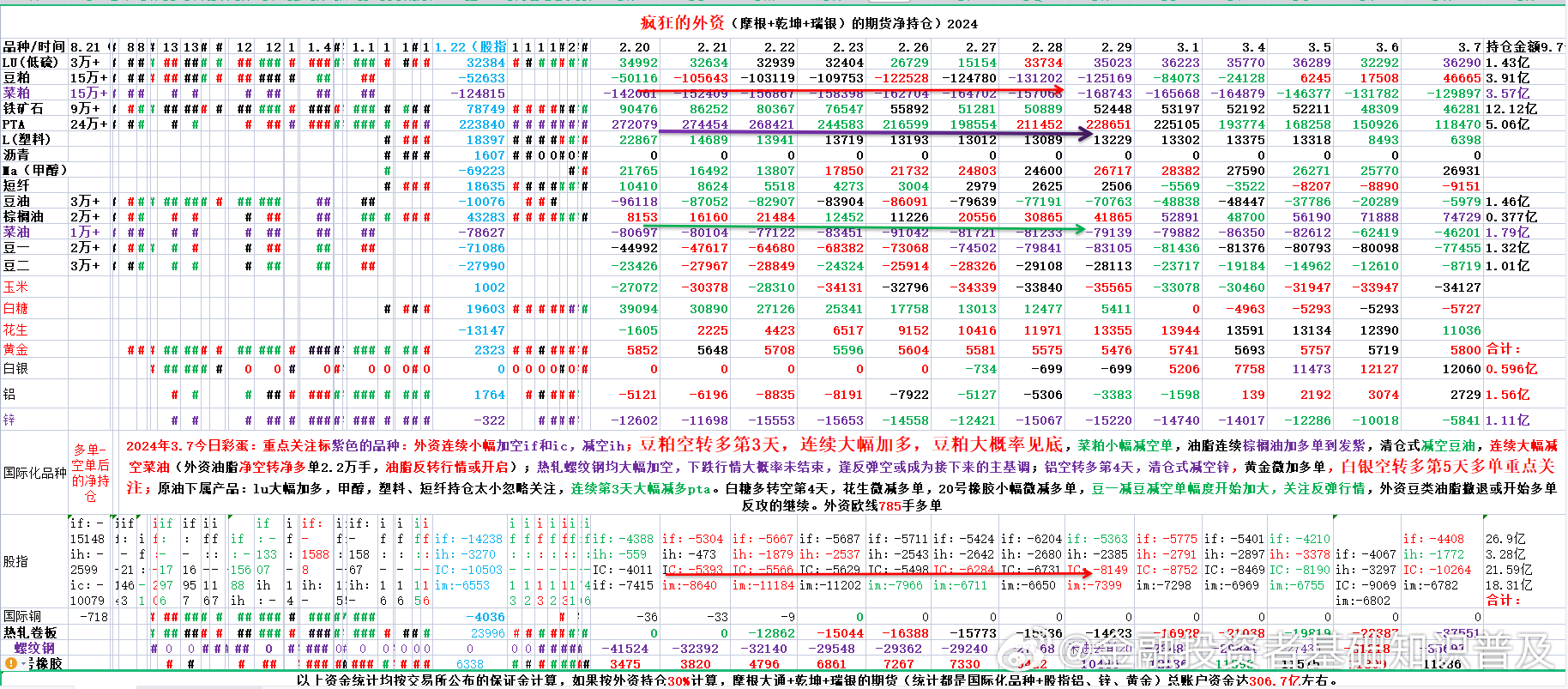Select the row label 沥青

16,155
